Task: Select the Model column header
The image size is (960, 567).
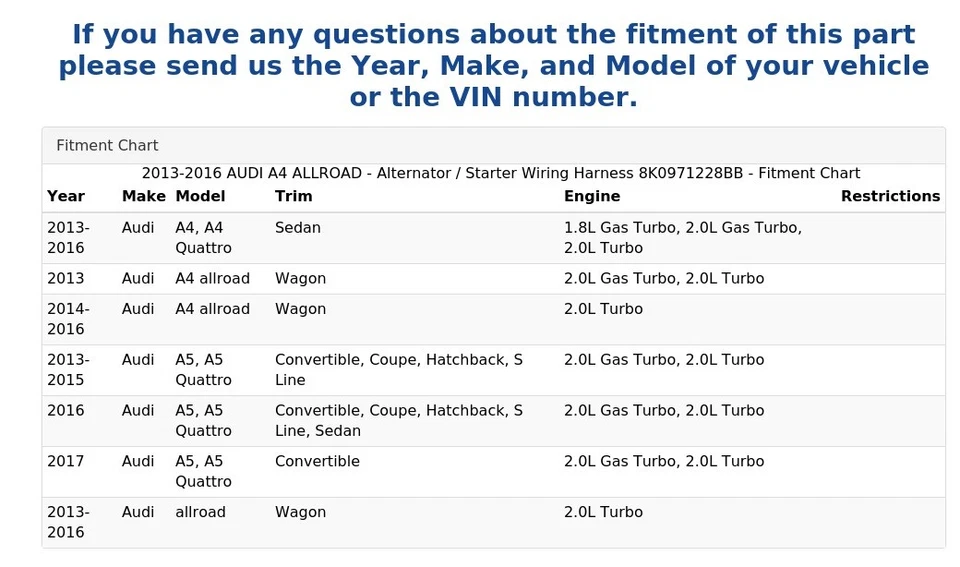Action: (x=200, y=196)
